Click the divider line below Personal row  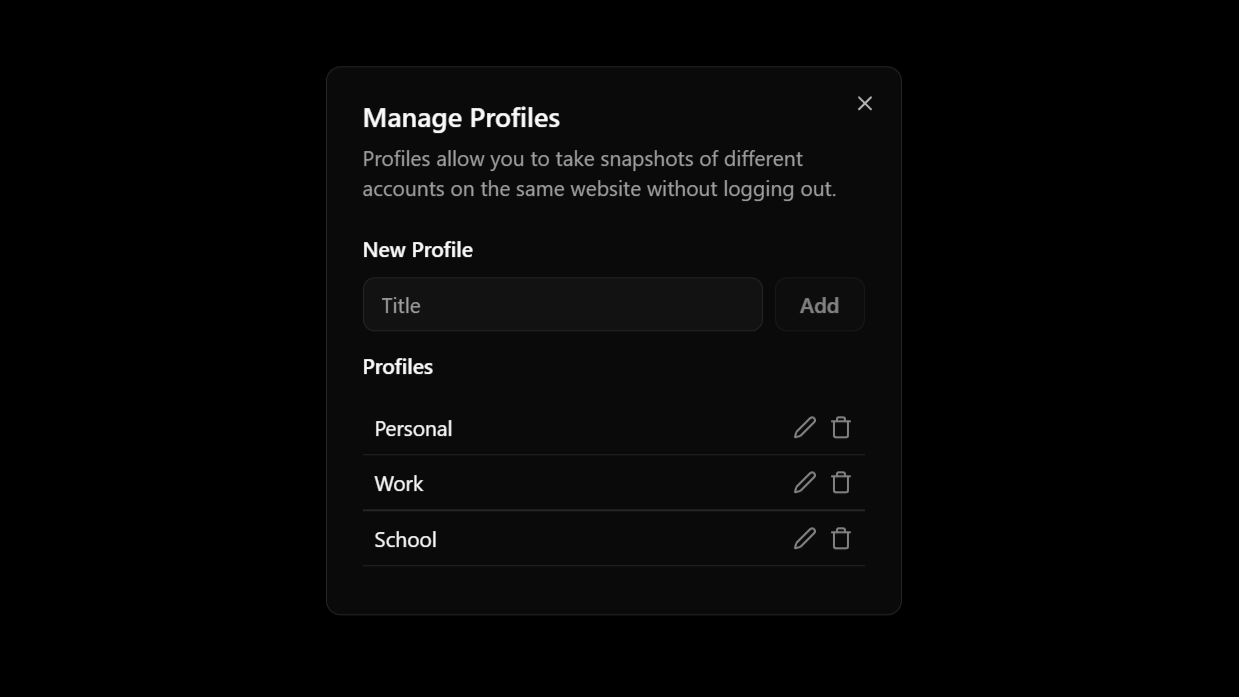[x=614, y=455]
